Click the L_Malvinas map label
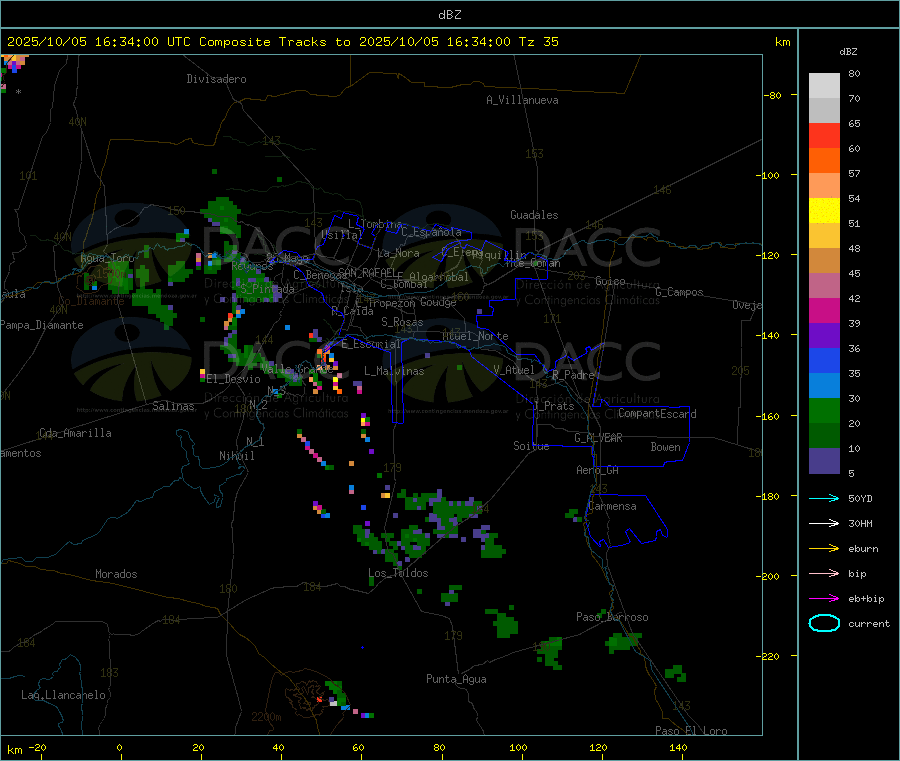Image resolution: width=900 pixels, height=761 pixels. click(394, 371)
